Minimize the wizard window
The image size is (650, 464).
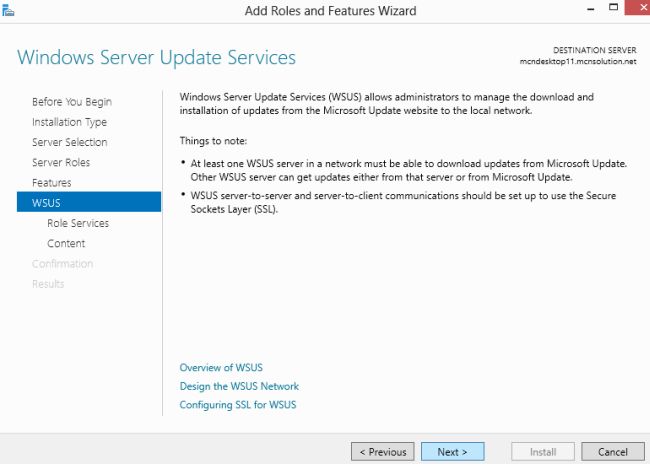(591, 8)
